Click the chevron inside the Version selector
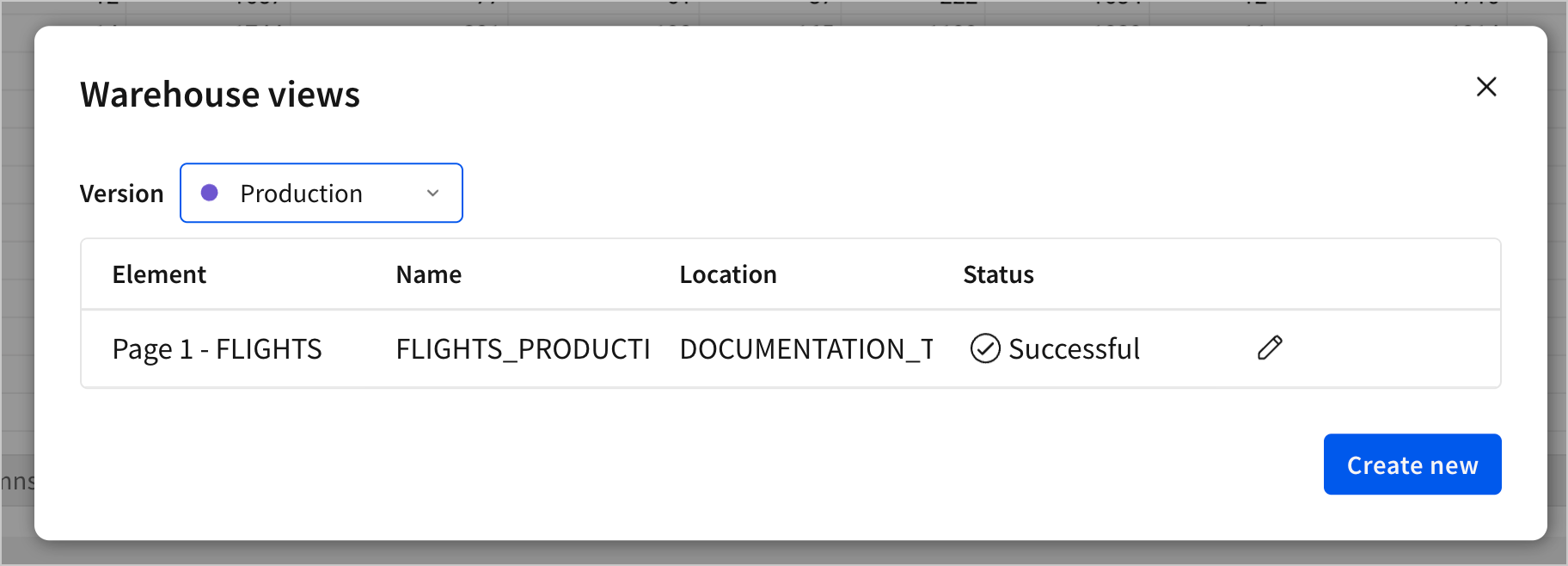 (x=432, y=193)
